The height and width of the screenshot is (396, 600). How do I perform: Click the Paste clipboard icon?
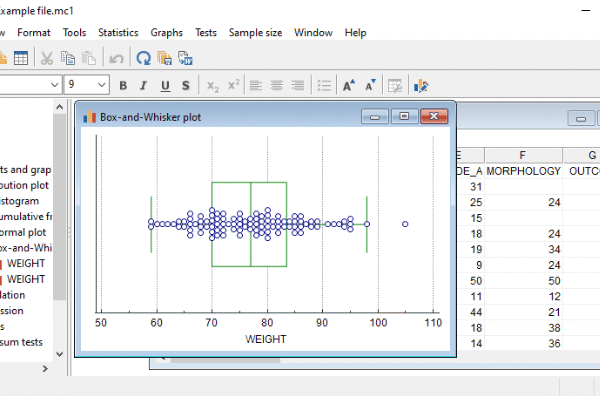(89, 58)
